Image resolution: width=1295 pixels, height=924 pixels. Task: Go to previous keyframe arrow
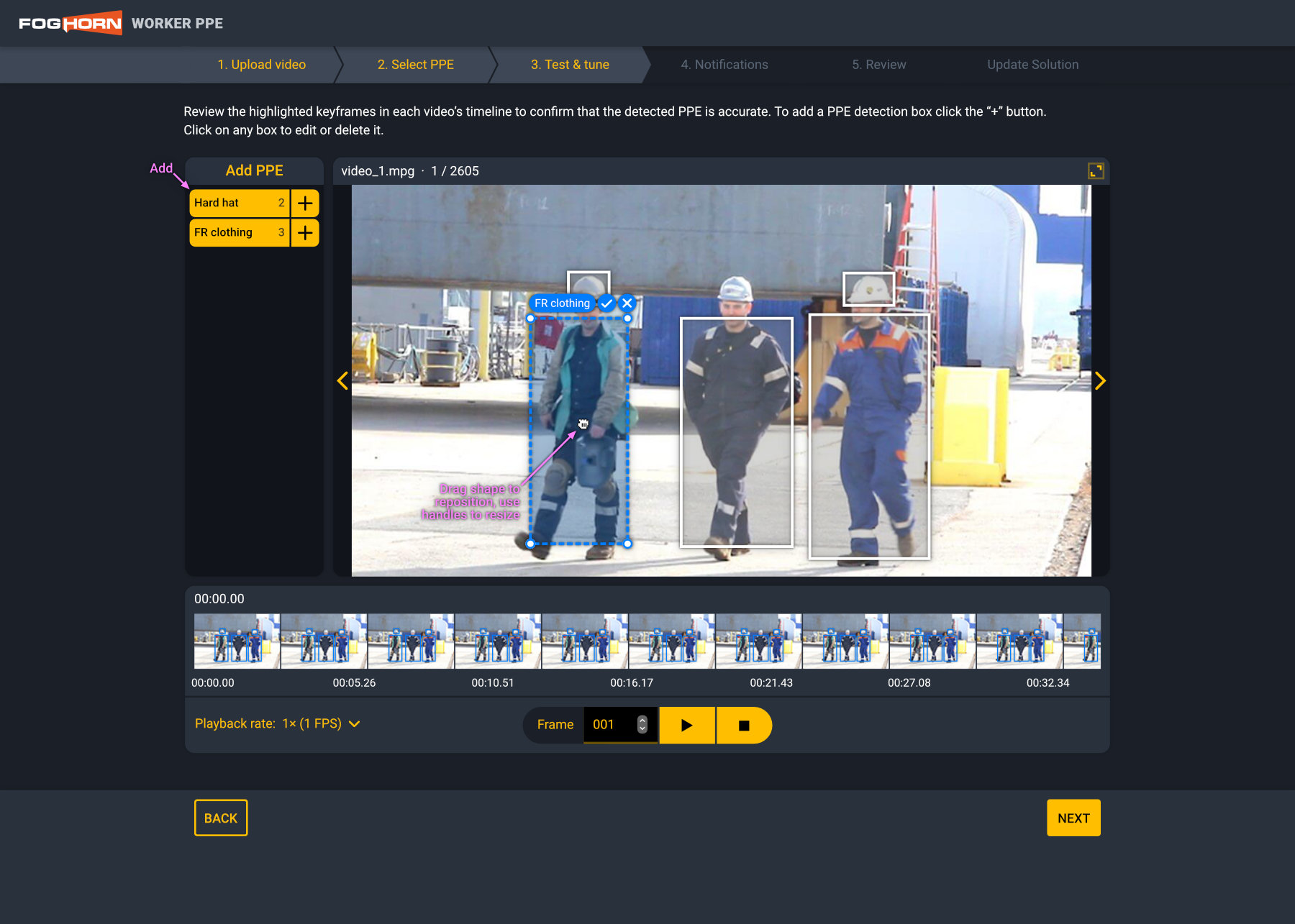342,381
